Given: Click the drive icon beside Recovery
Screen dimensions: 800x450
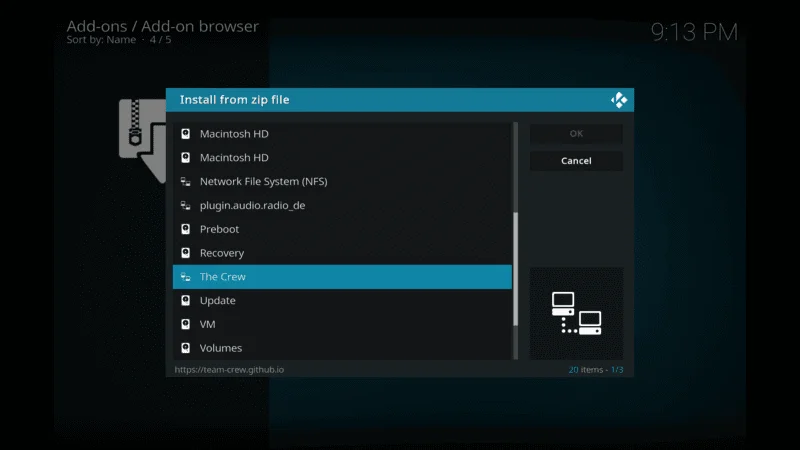Looking at the screenshot, I should coord(186,253).
